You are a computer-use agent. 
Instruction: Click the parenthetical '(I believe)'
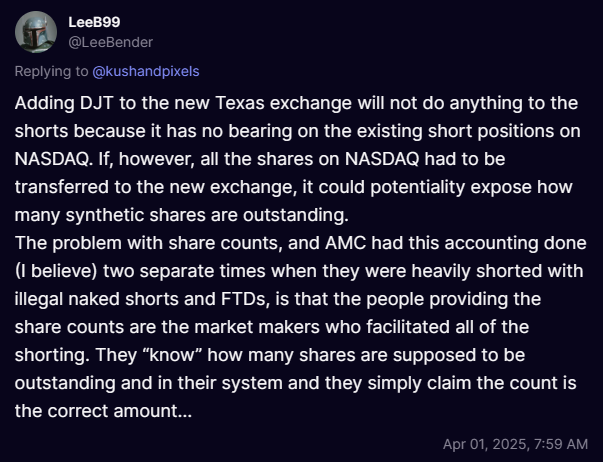(56, 271)
